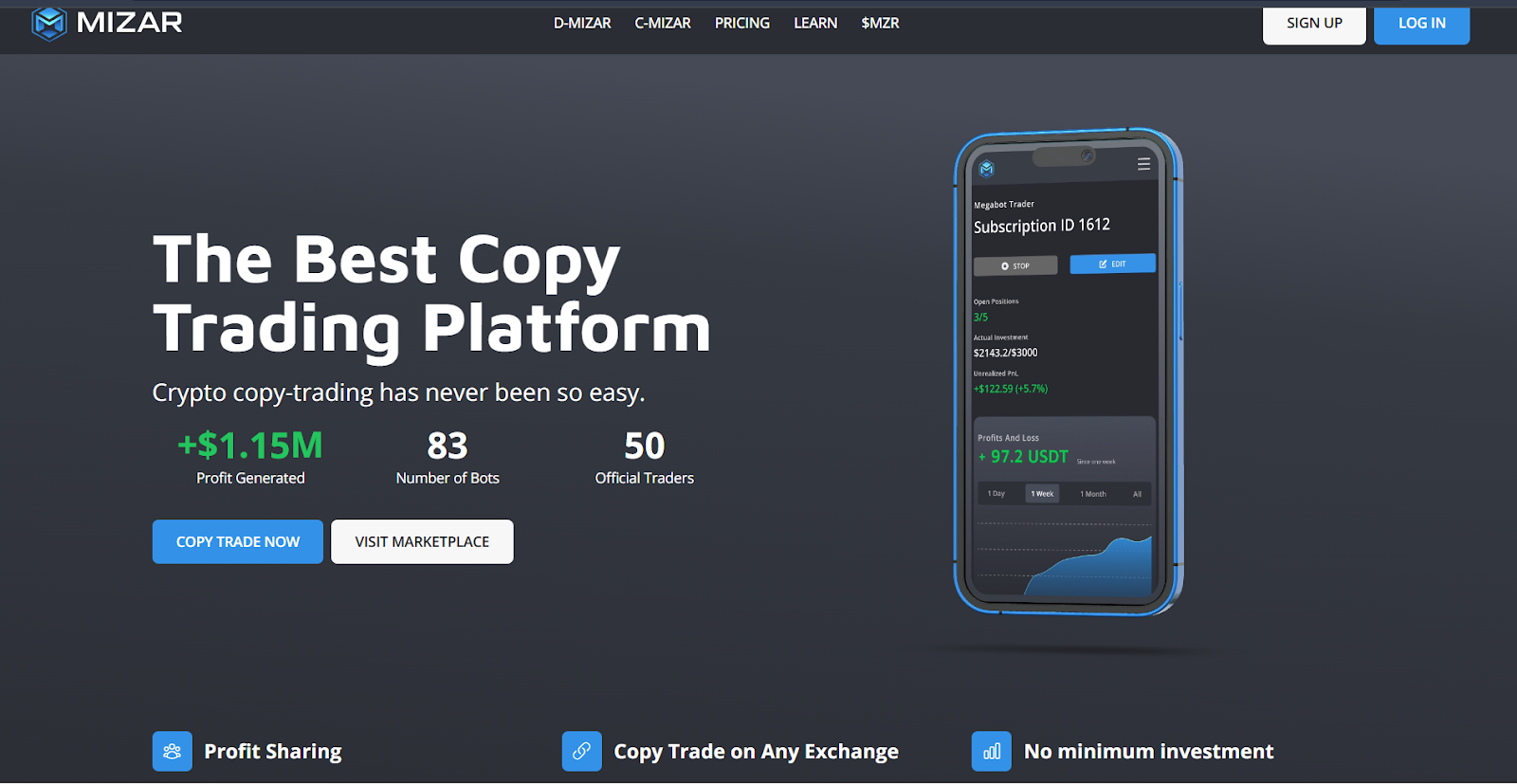This screenshot has width=1517, height=784.
Task: Click the Copy Trade on Any Exchange heading
Action: coord(756,752)
